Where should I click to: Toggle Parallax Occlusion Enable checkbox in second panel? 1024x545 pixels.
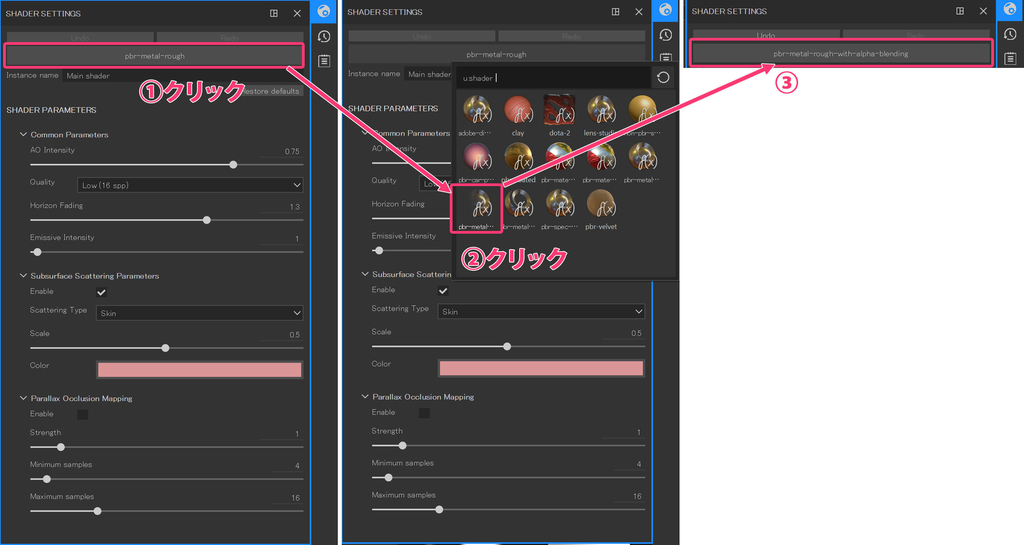click(x=424, y=413)
